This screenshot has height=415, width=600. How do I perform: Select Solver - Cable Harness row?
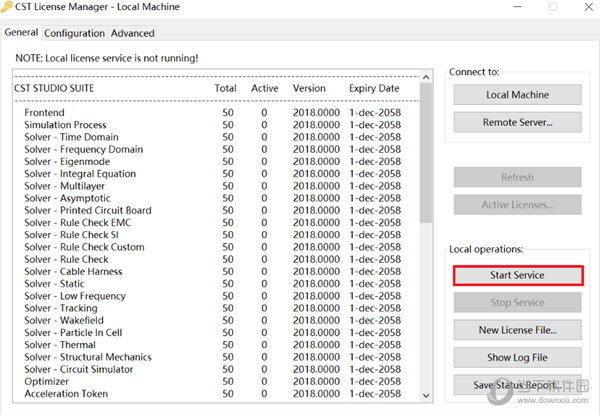(x=212, y=272)
